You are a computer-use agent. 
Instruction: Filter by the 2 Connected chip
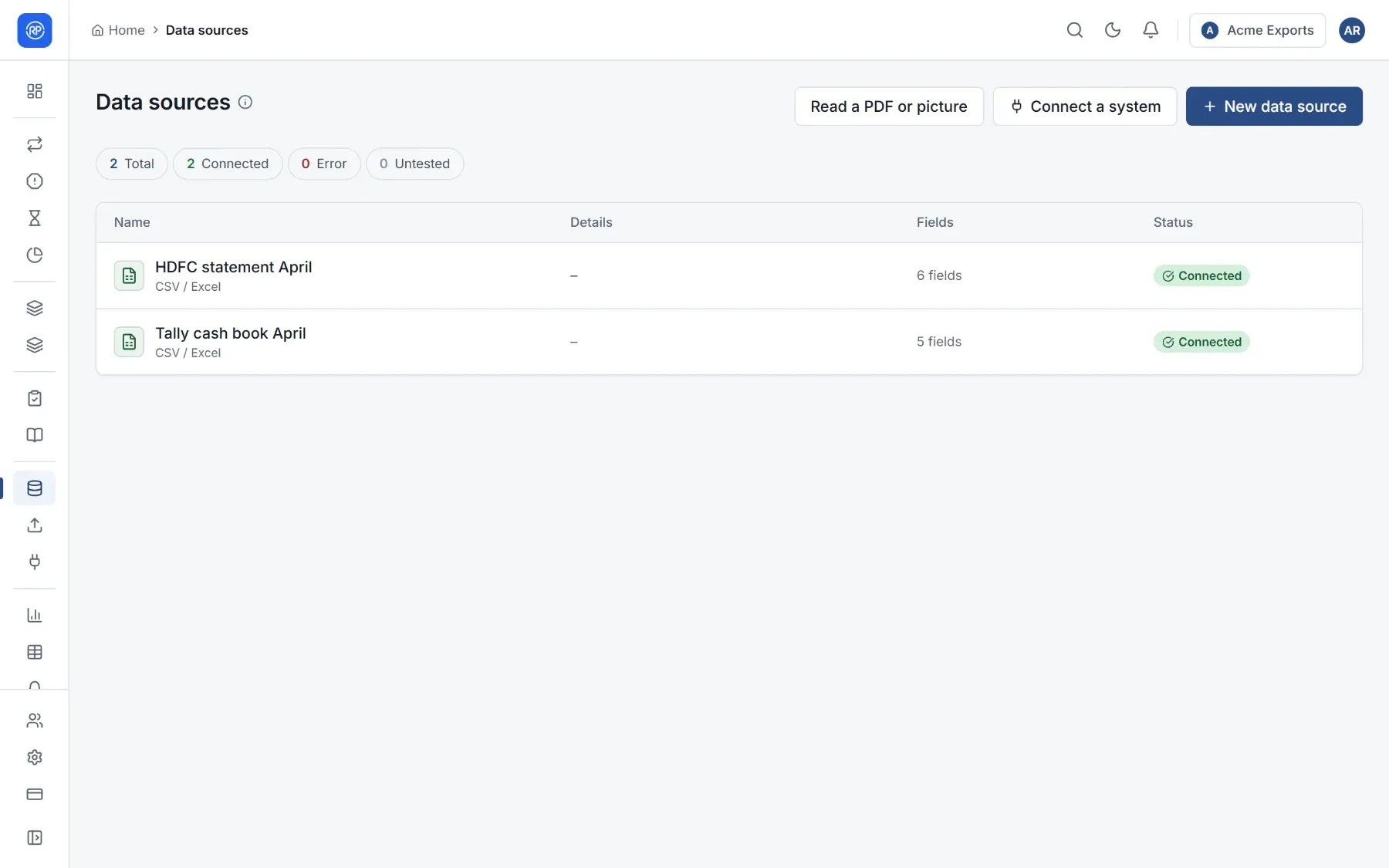(x=228, y=164)
